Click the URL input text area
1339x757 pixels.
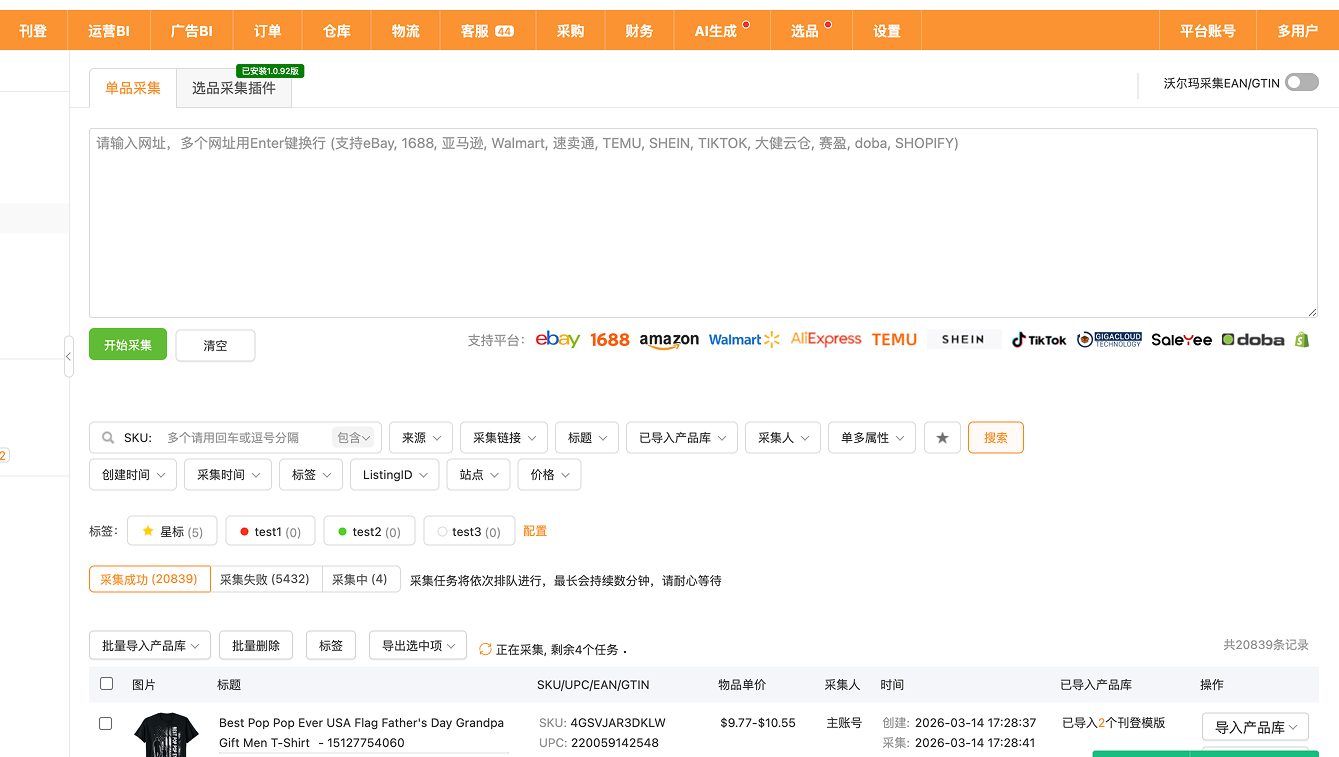point(702,222)
